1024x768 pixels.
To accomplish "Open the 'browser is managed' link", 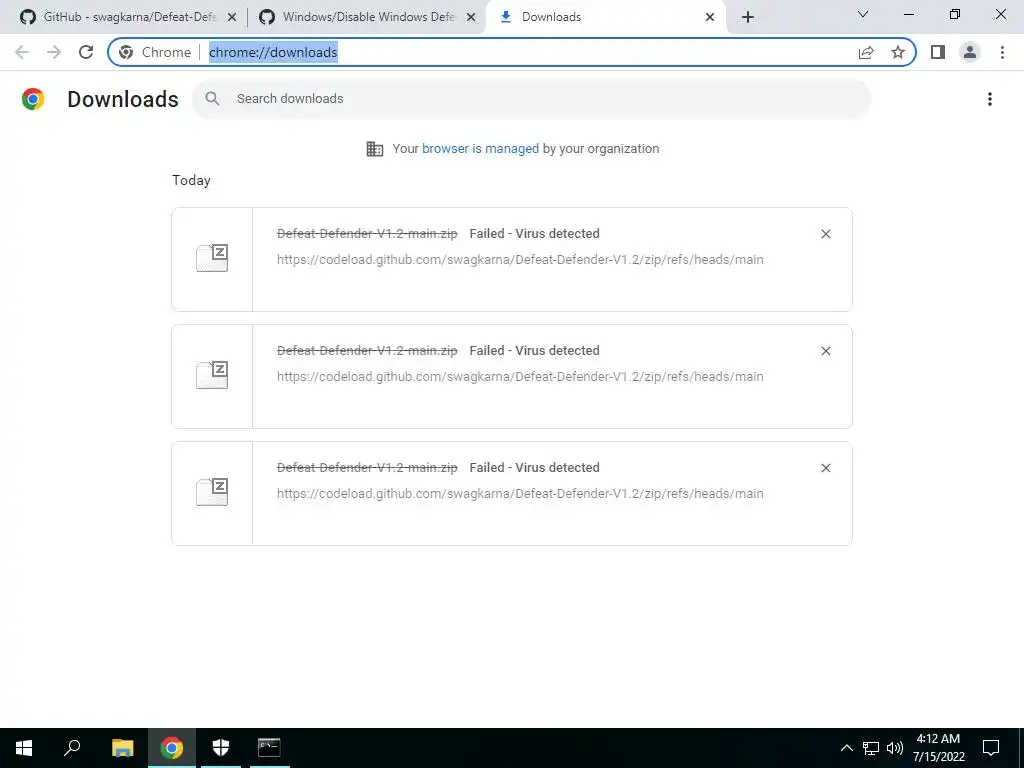I will (480, 149).
